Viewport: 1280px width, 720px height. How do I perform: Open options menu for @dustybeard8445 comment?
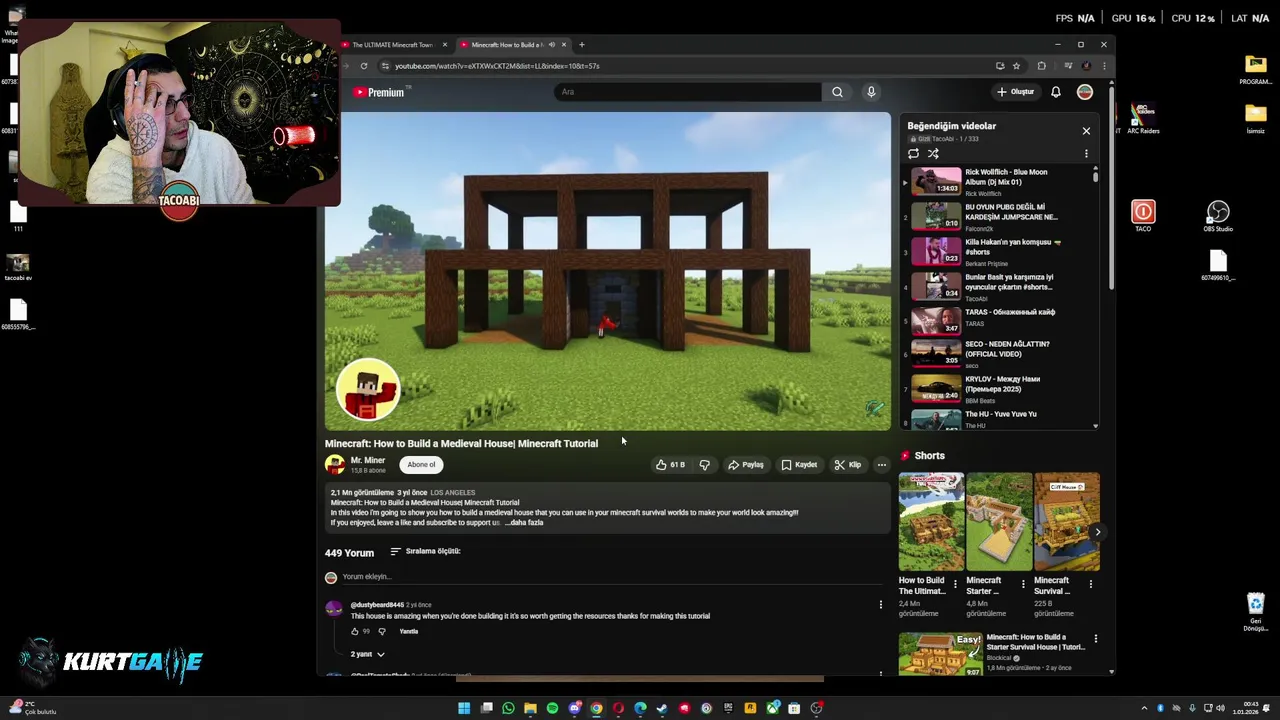(x=880, y=605)
